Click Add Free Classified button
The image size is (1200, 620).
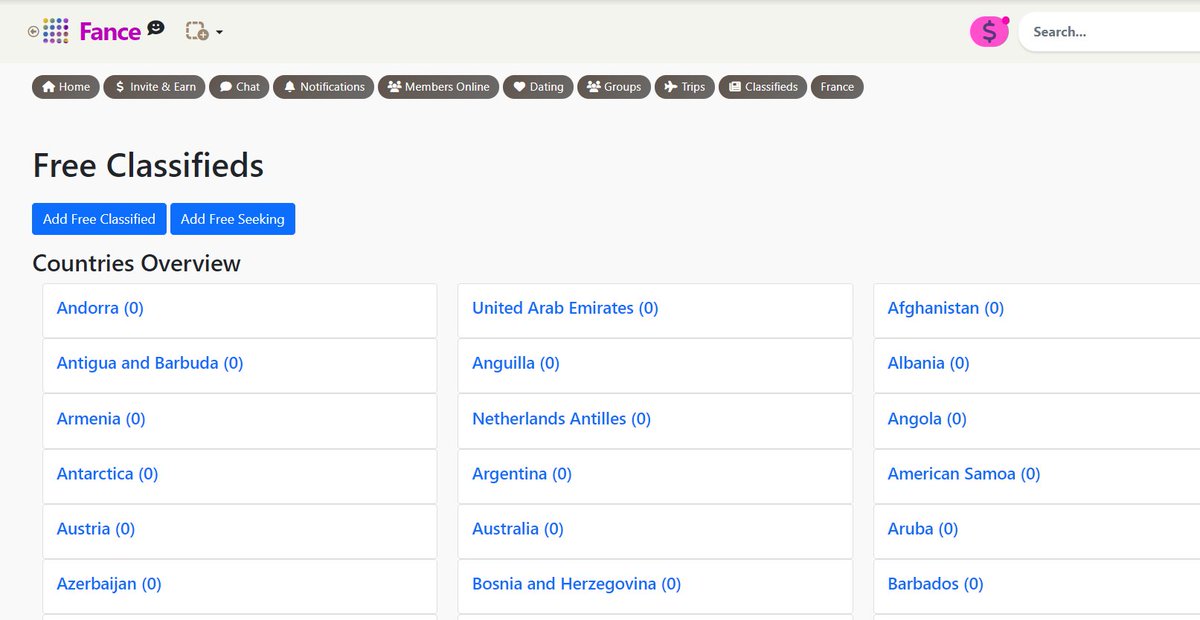(99, 219)
